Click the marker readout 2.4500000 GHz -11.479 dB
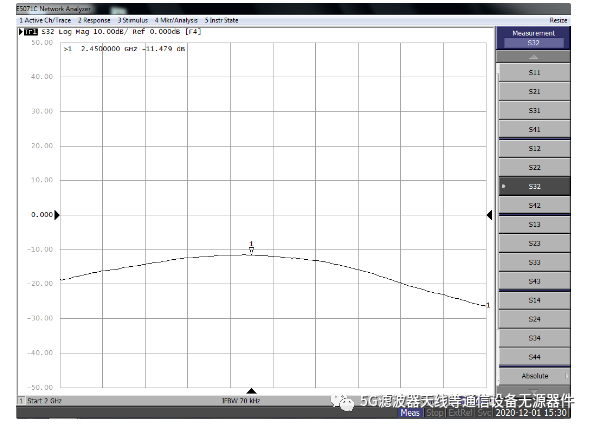Image resolution: width=593 pixels, height=428 pixels. coord(124,49)
